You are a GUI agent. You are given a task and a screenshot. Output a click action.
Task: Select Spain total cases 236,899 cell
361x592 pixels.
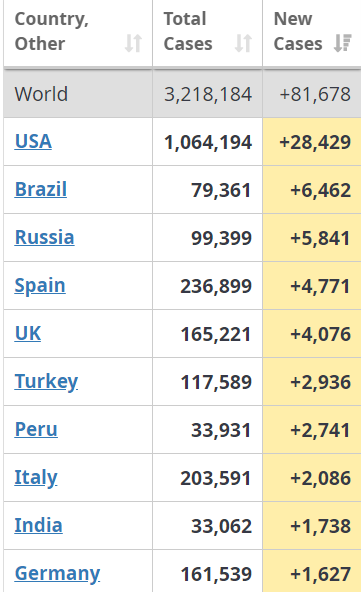tap(208, 286)
